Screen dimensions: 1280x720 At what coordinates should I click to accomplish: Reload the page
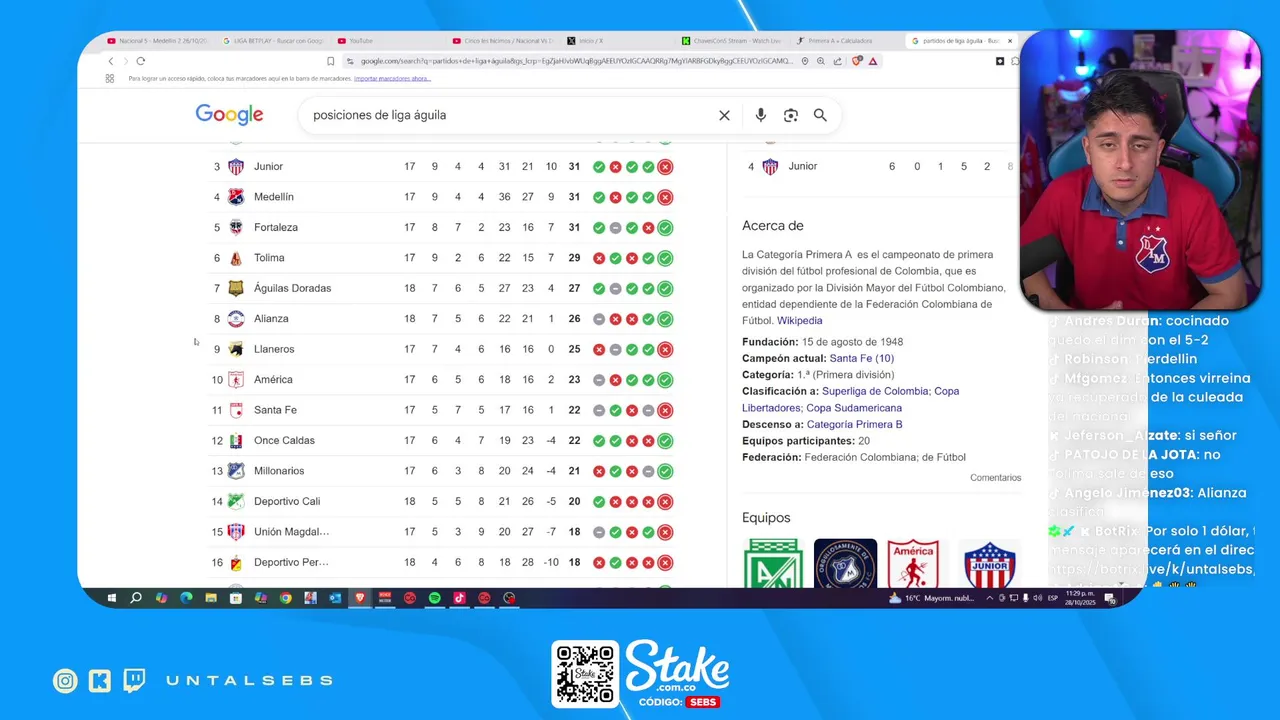(140, 61)
